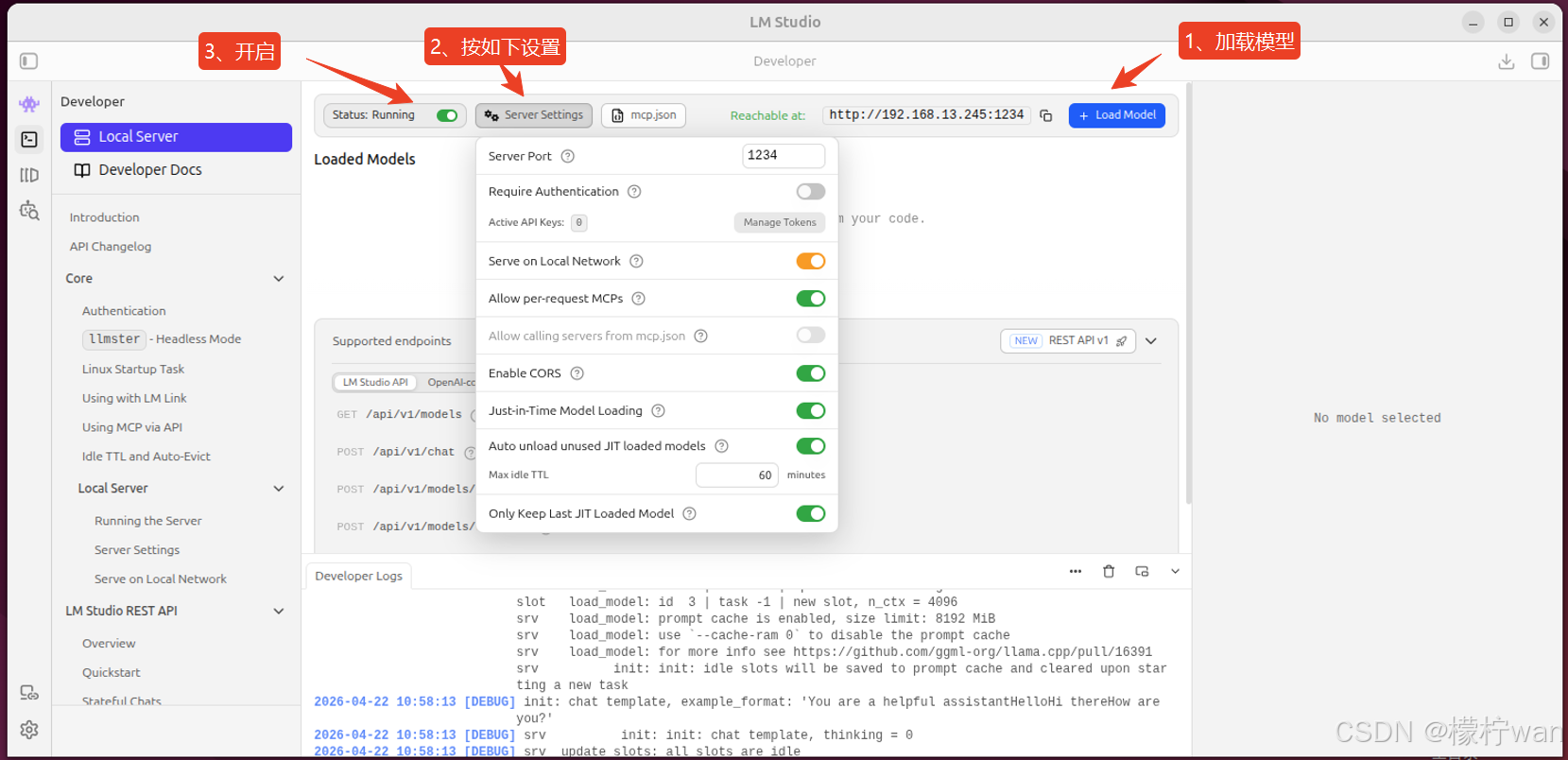Toggle the right side panel icon
Screen dimensions: 1568x760
pyautogui.click(x=1540, y=61)
